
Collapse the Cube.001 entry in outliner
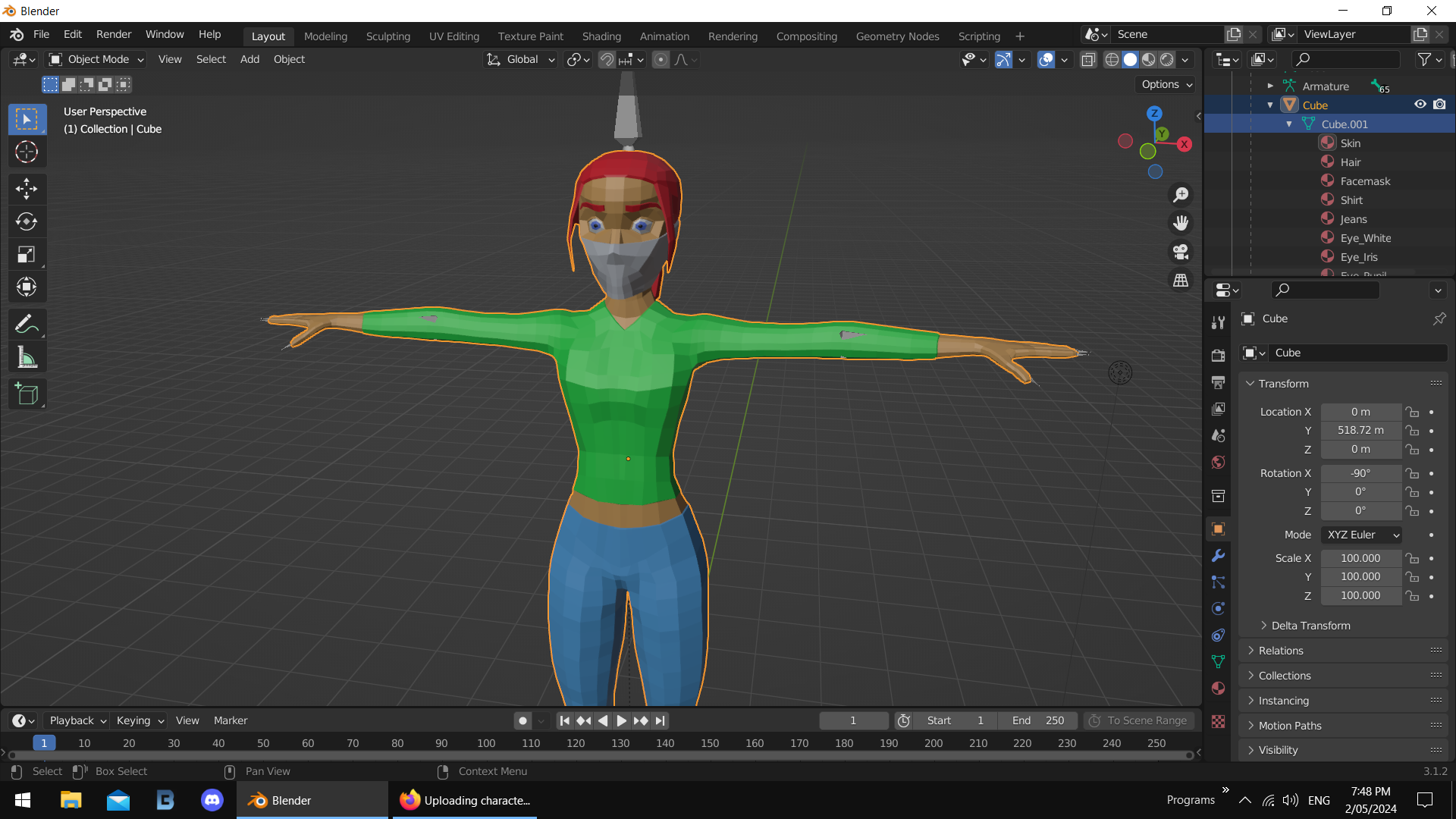pyautogui.click(x=1289, y=124)
